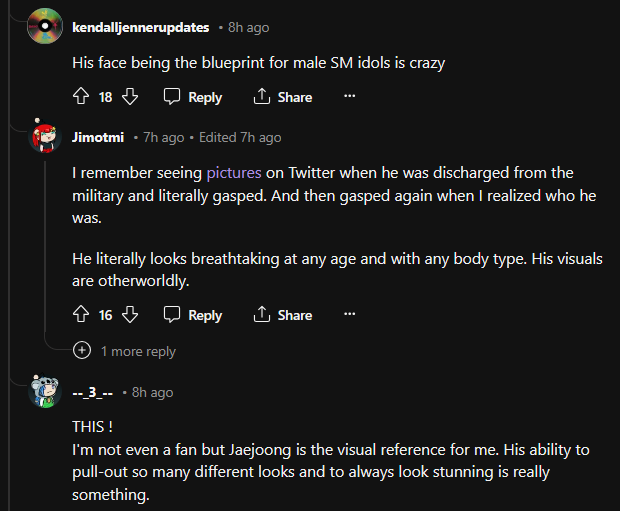
Task: Click the 8h ago timestamp on --_3_--'s comment
Action: click(x=153, y=392)
